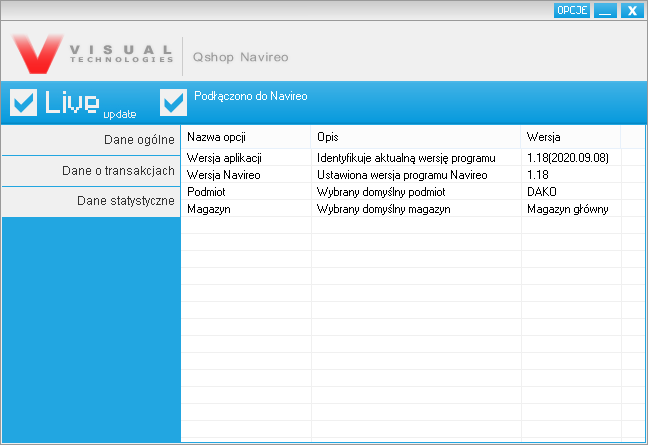Select the Magazyn row name

(x=209, y=209)
